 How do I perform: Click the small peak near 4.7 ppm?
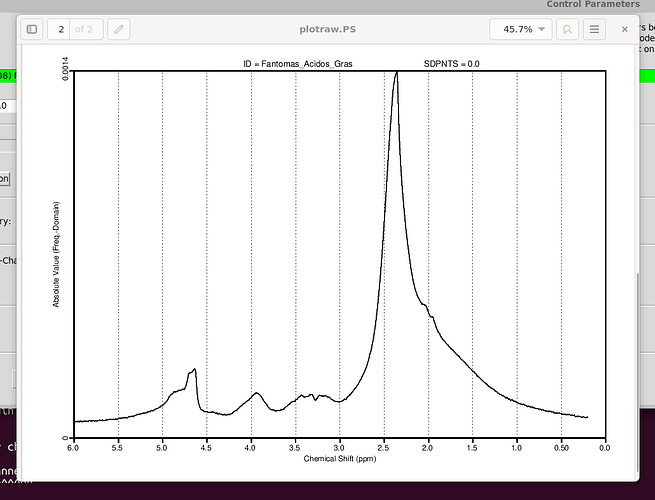coord(193,370)
